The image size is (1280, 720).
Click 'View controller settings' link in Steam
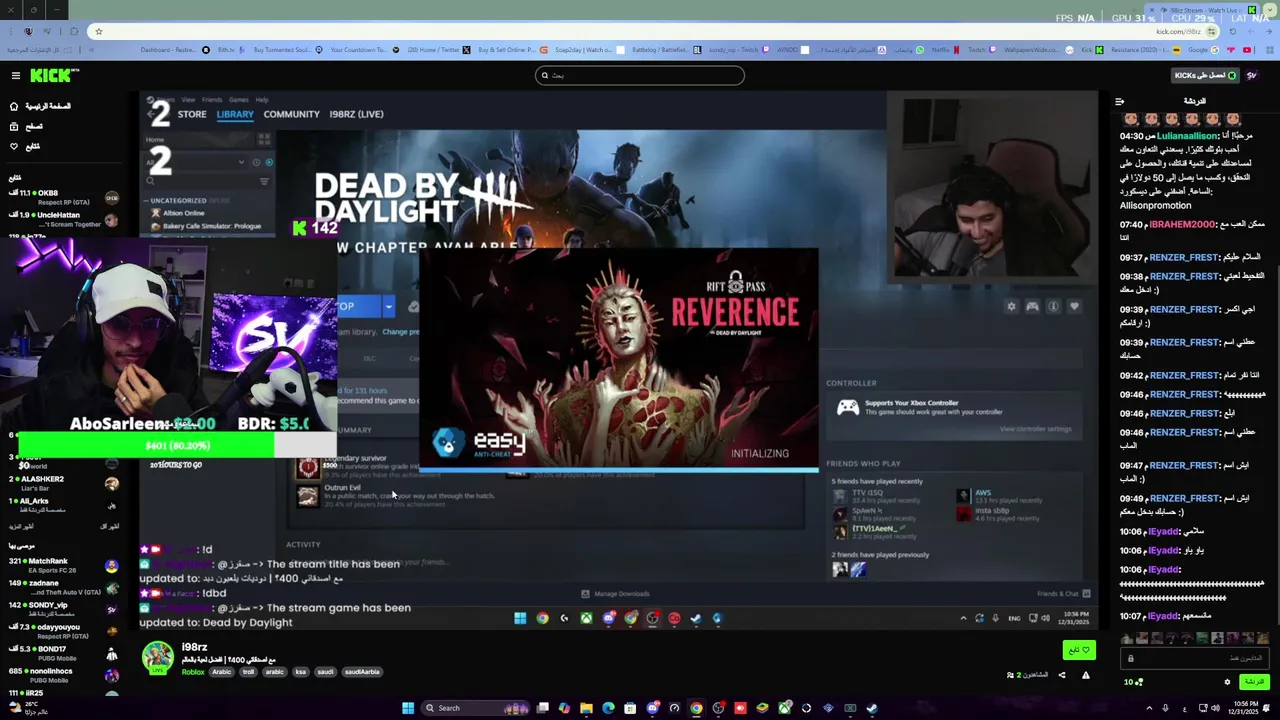click(1035, 429)
